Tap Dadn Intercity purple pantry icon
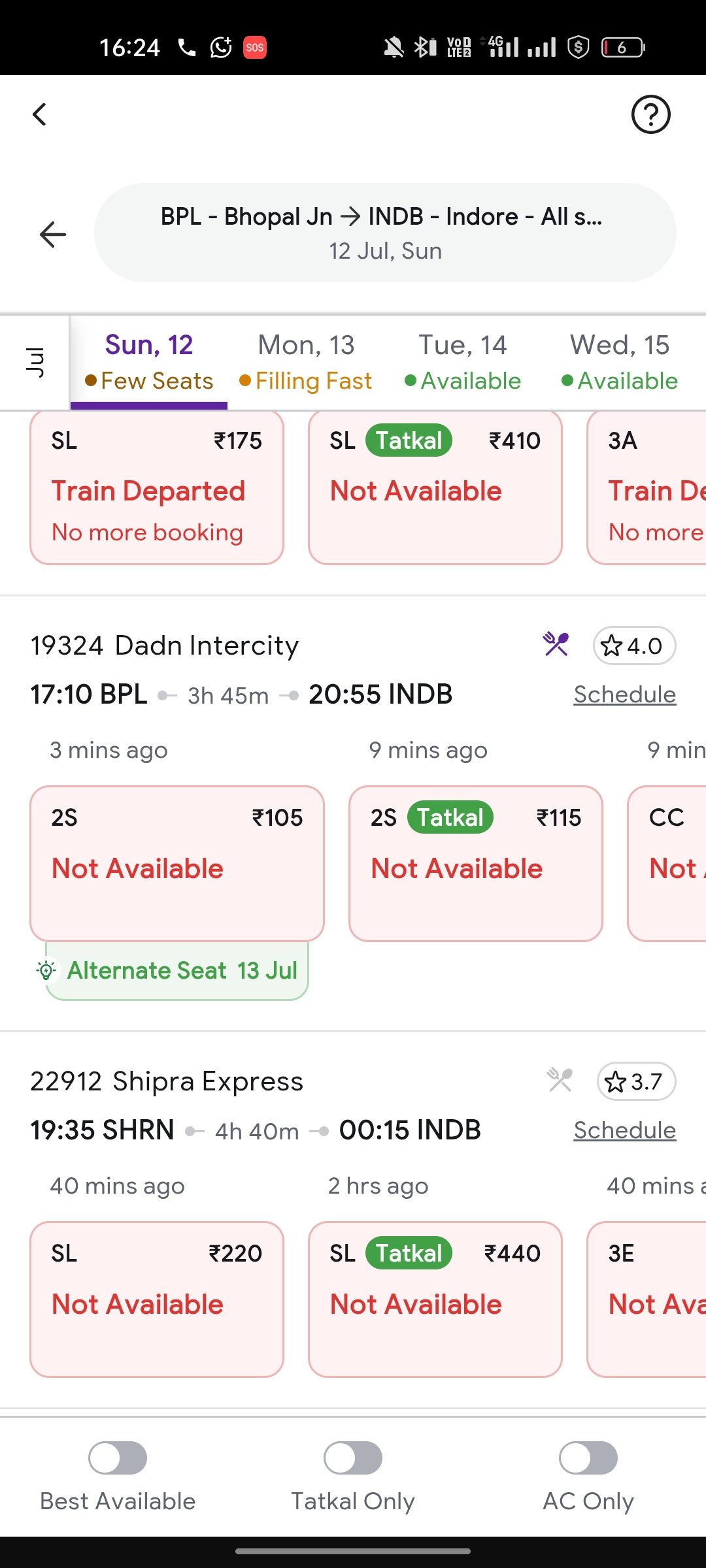 click(556, 645)
